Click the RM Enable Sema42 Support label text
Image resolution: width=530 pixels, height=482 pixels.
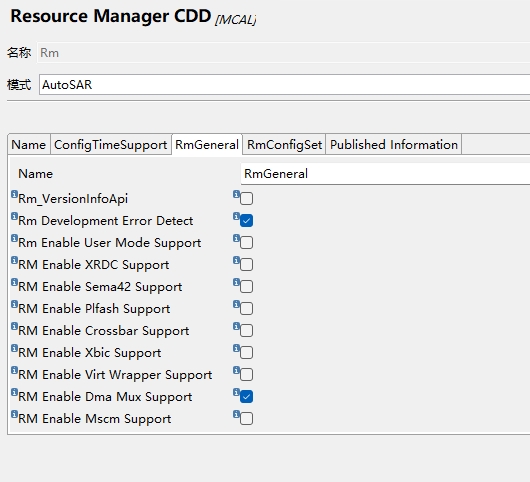(100, 287)
